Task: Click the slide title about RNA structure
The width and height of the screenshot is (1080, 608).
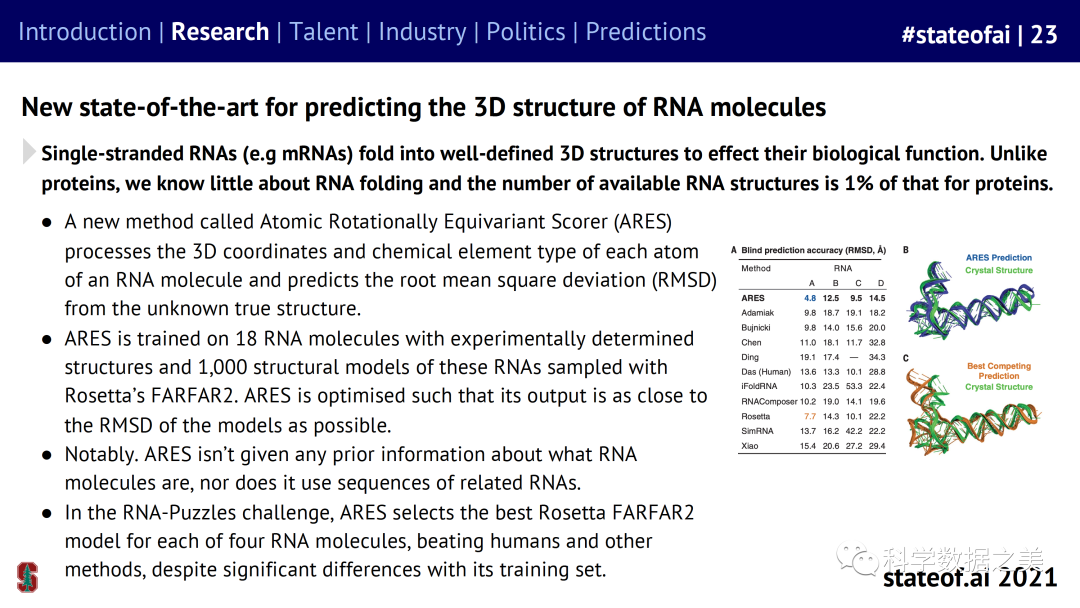Action: click(424, 107)
